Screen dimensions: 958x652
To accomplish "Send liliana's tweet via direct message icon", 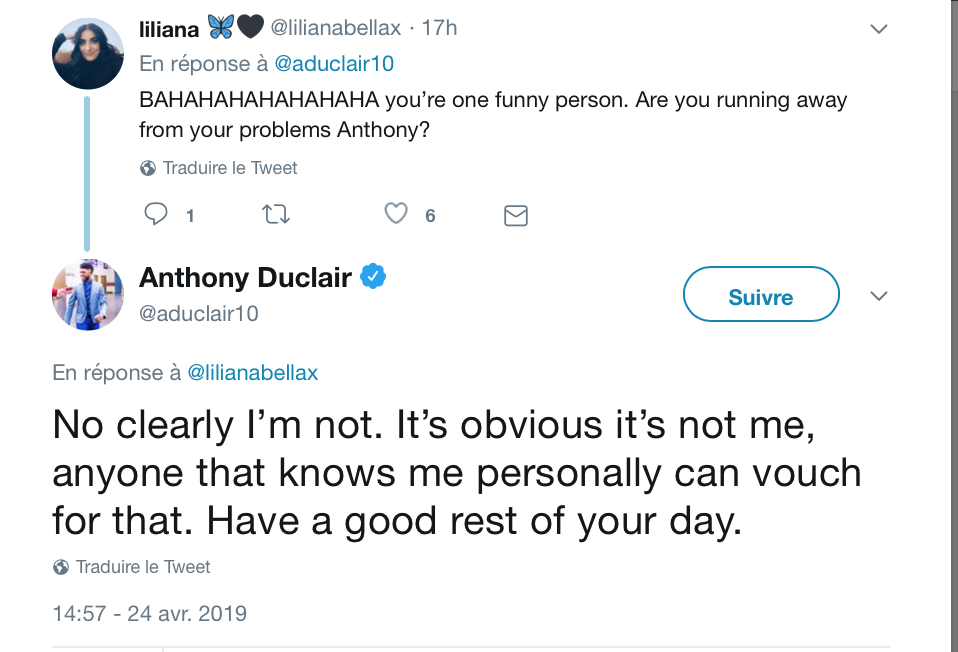I will pyautogui.click(x=516, y=216).
